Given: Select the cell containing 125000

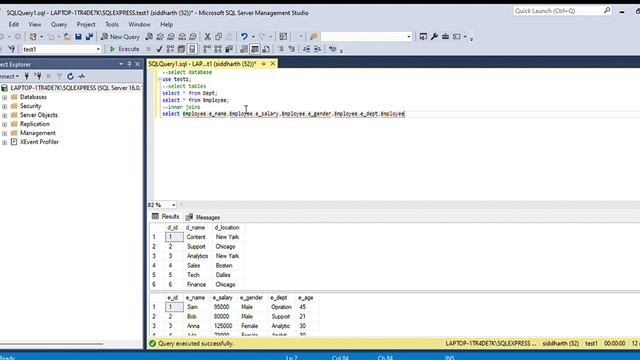Looking at the screenshot, I should pyautogui.click(x=223, y=326).
